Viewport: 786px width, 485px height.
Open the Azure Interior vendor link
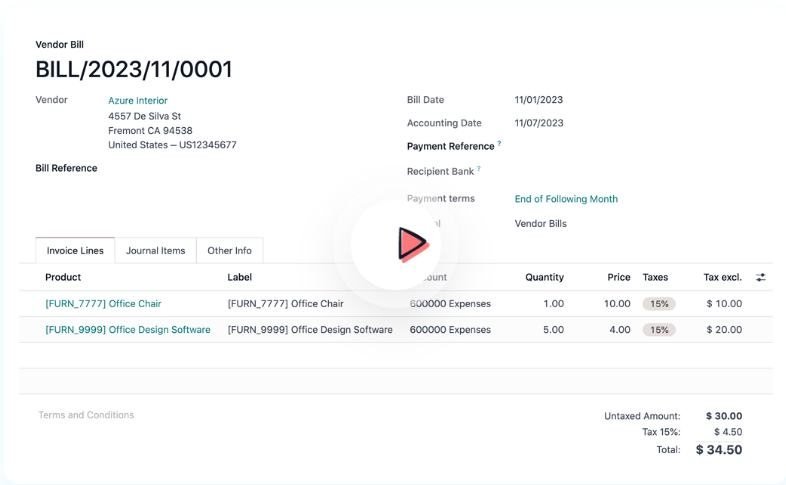138,100
